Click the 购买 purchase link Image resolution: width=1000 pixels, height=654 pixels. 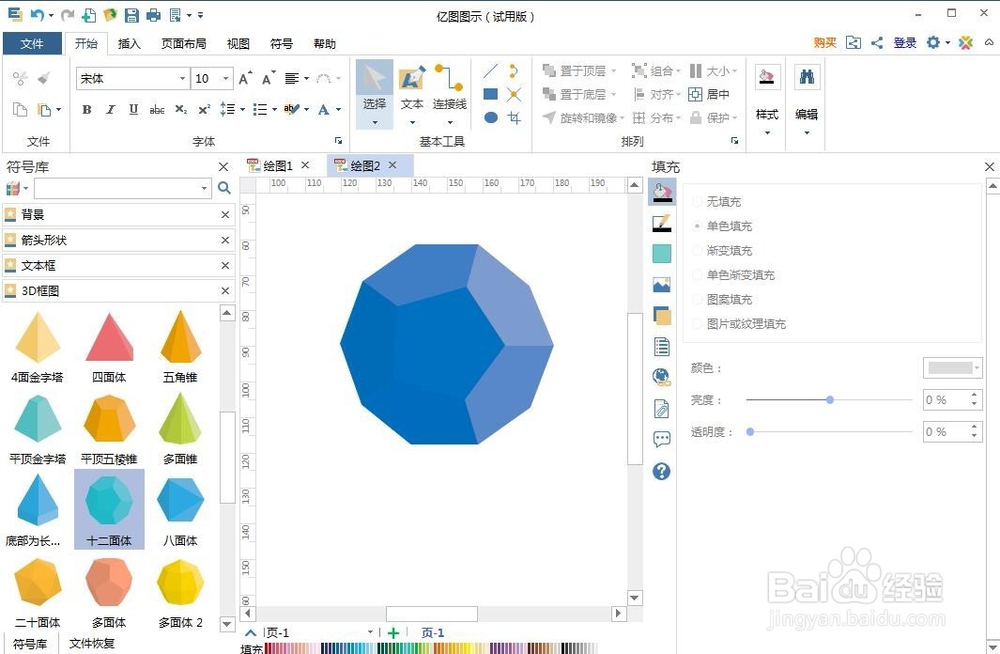pos(825,43)
